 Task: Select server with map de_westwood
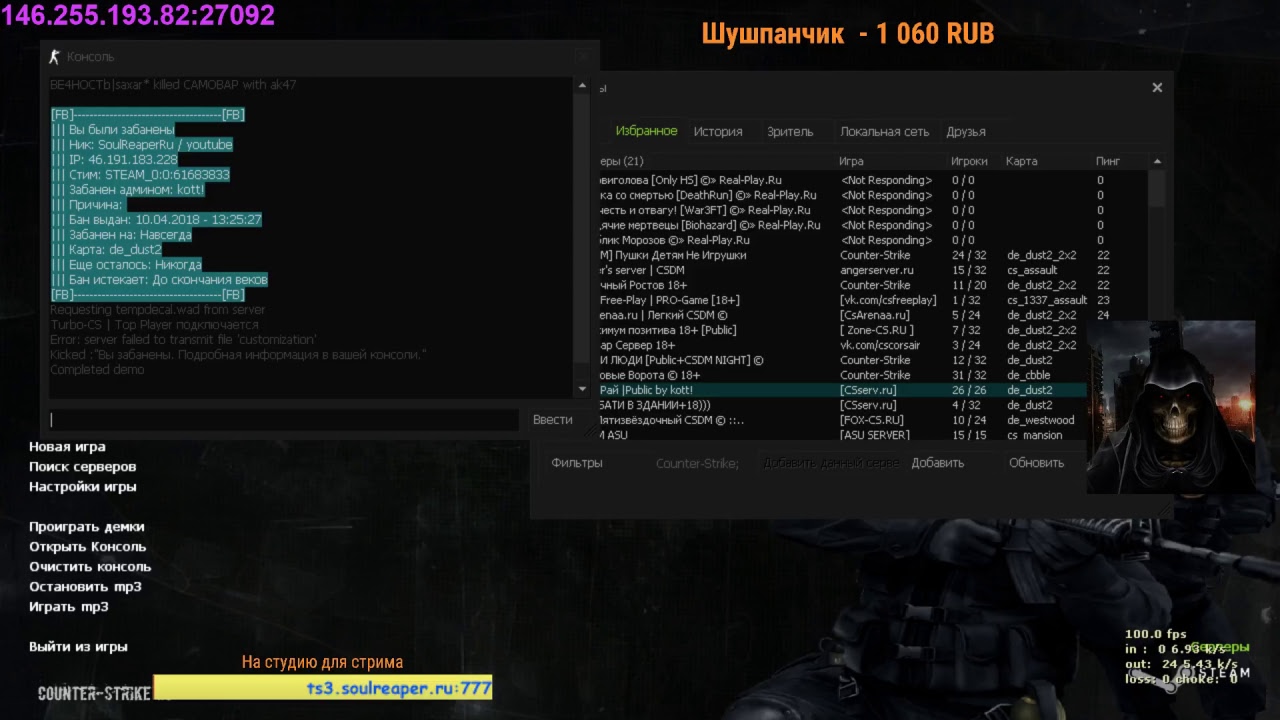click(843, 420)
